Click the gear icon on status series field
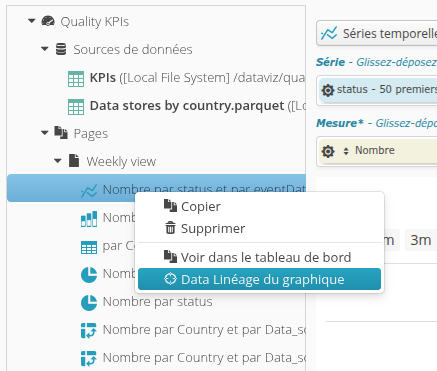Screen dimensions: 437x371 [x=328, y=90]
